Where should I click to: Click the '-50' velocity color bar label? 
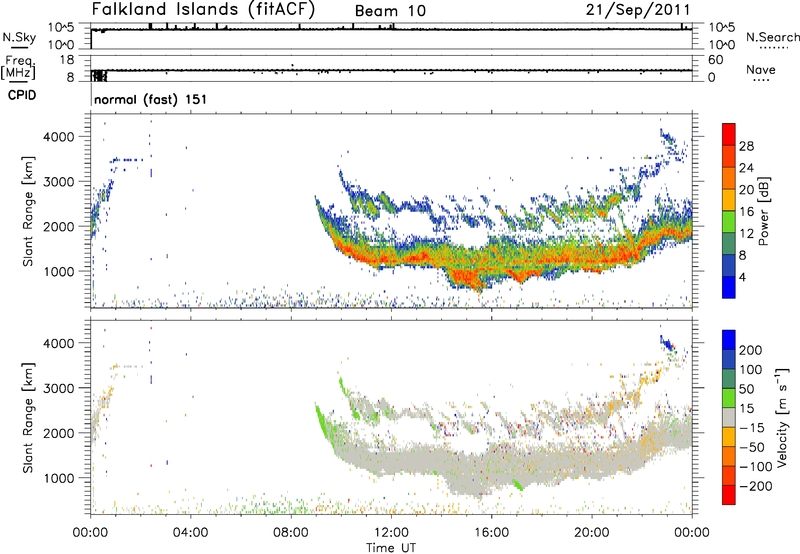click(752, 447)
